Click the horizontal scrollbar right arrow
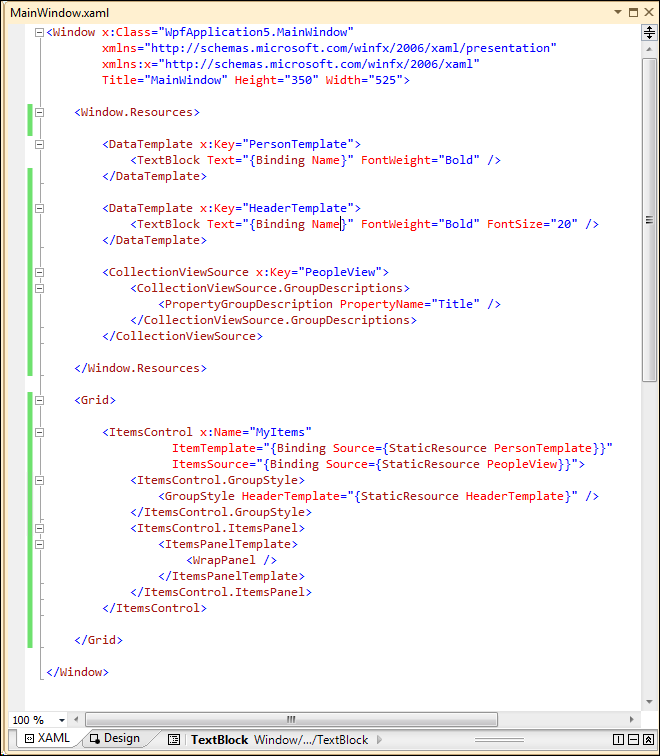 coord(632,719)
